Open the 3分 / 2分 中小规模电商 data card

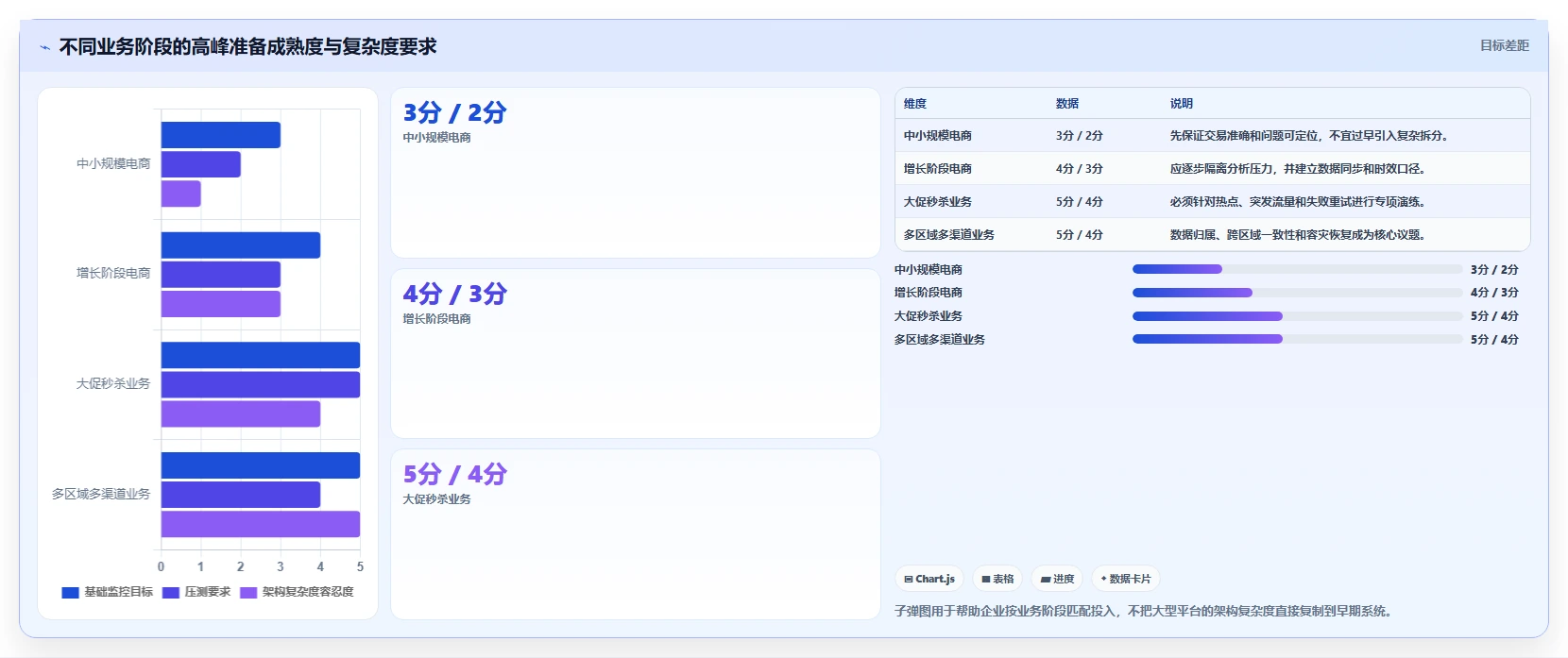pyautogui.click(x=636, y=173)
